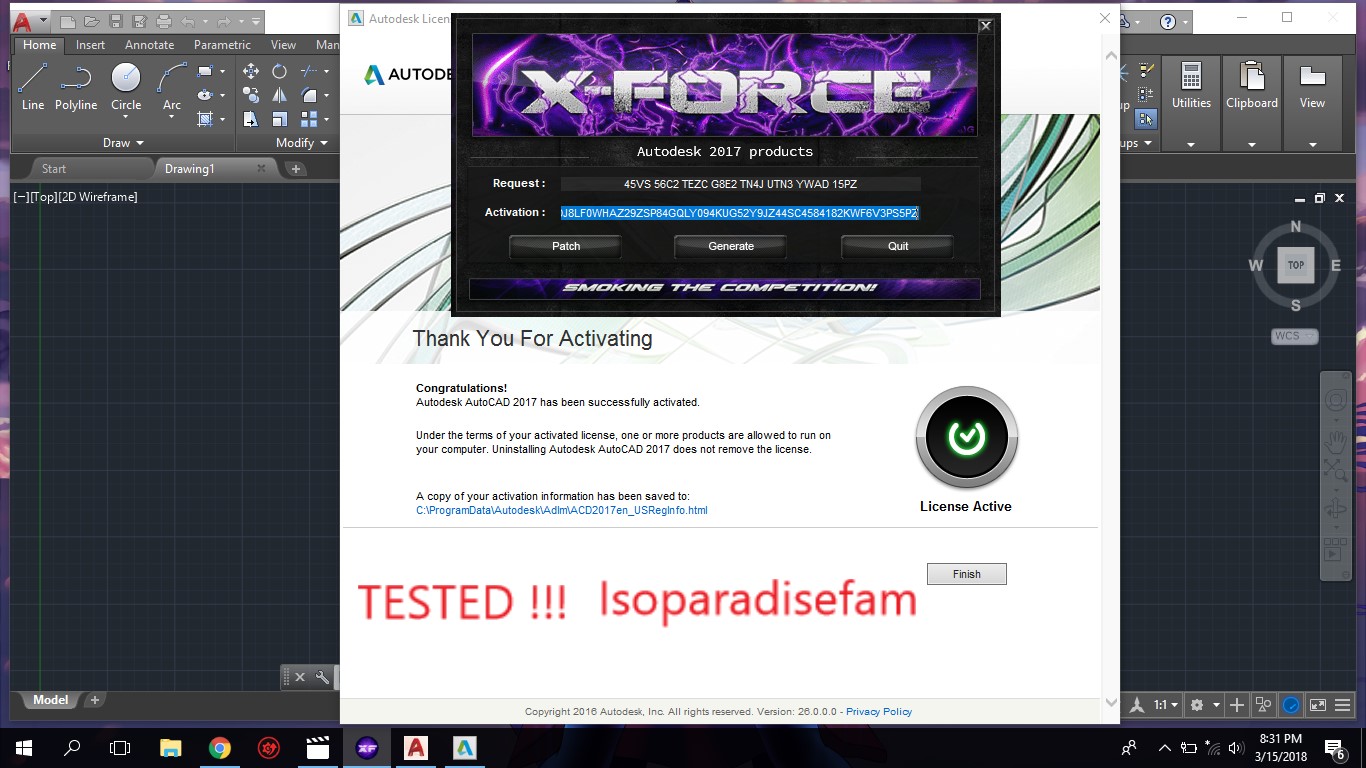Open Chrome from the taskbar
The width and height of the screenshot is (1366, 768).
click(x=220, y=748)
